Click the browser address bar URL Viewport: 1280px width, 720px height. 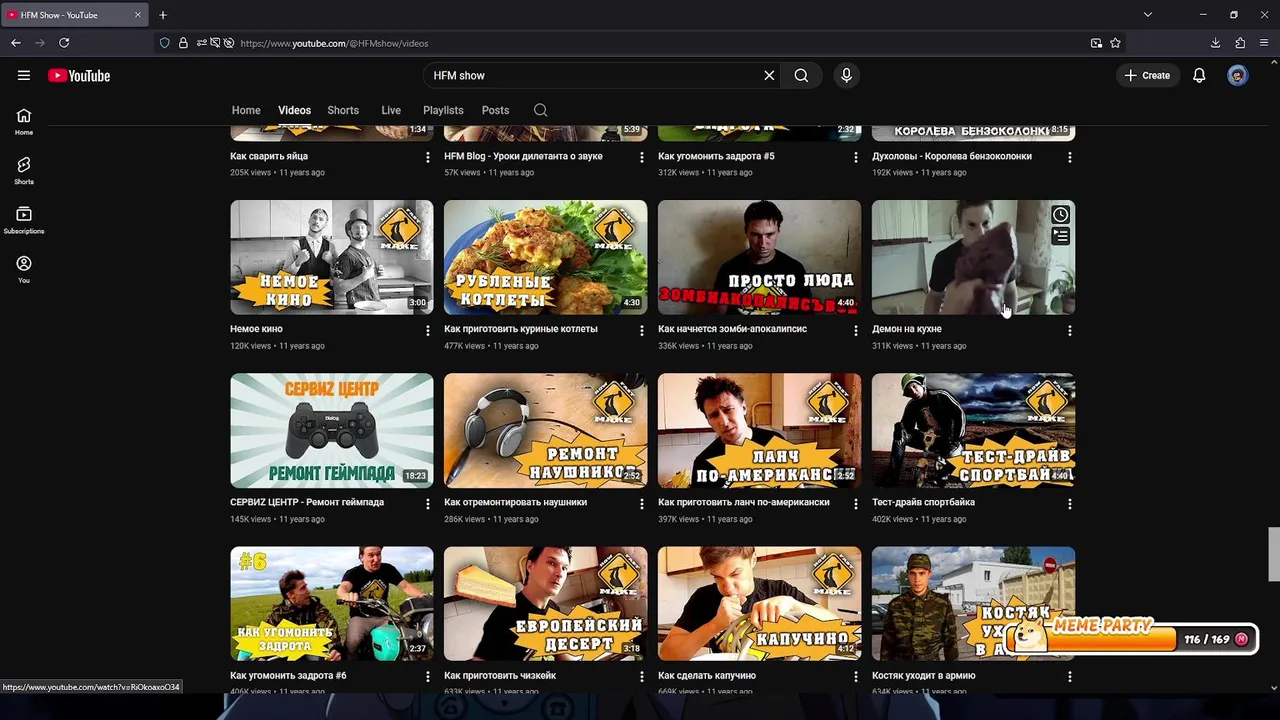pos(334,43)
